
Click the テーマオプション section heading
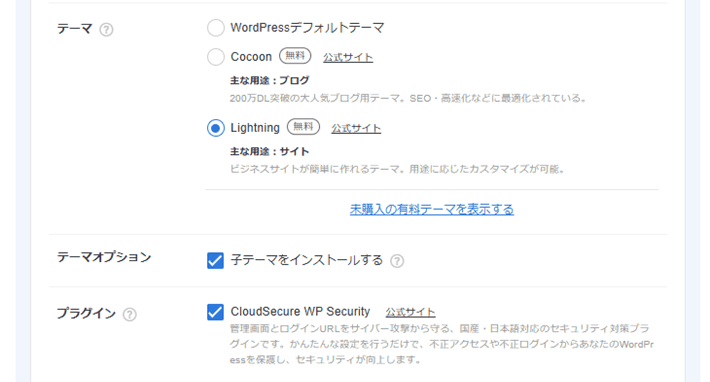coord(104,258)
